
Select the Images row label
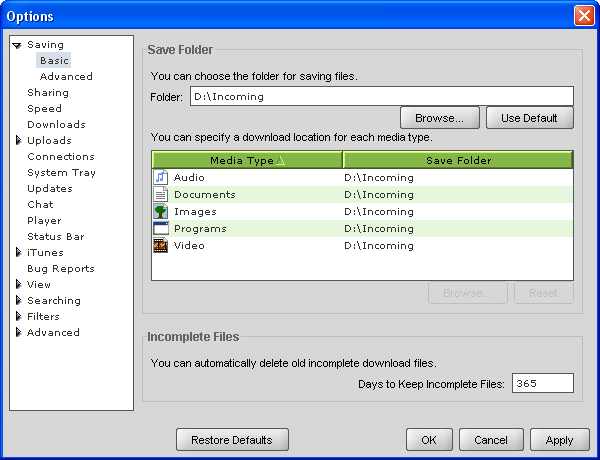point(195,212)
